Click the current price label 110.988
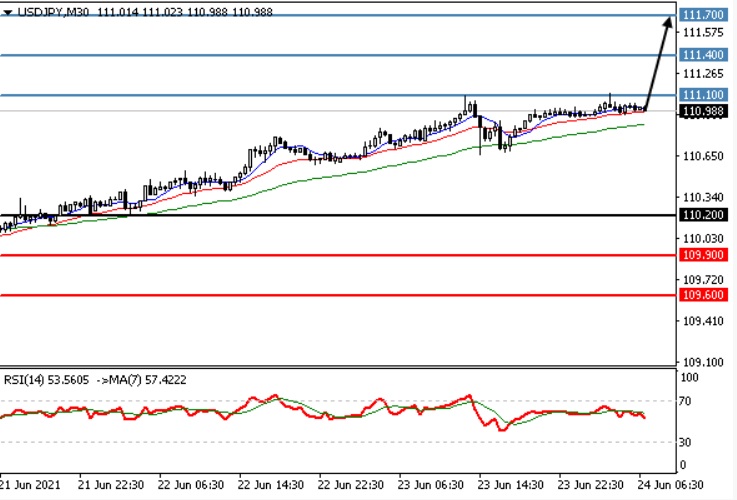This screenshot has width=737, height=500. click(702, 111)
